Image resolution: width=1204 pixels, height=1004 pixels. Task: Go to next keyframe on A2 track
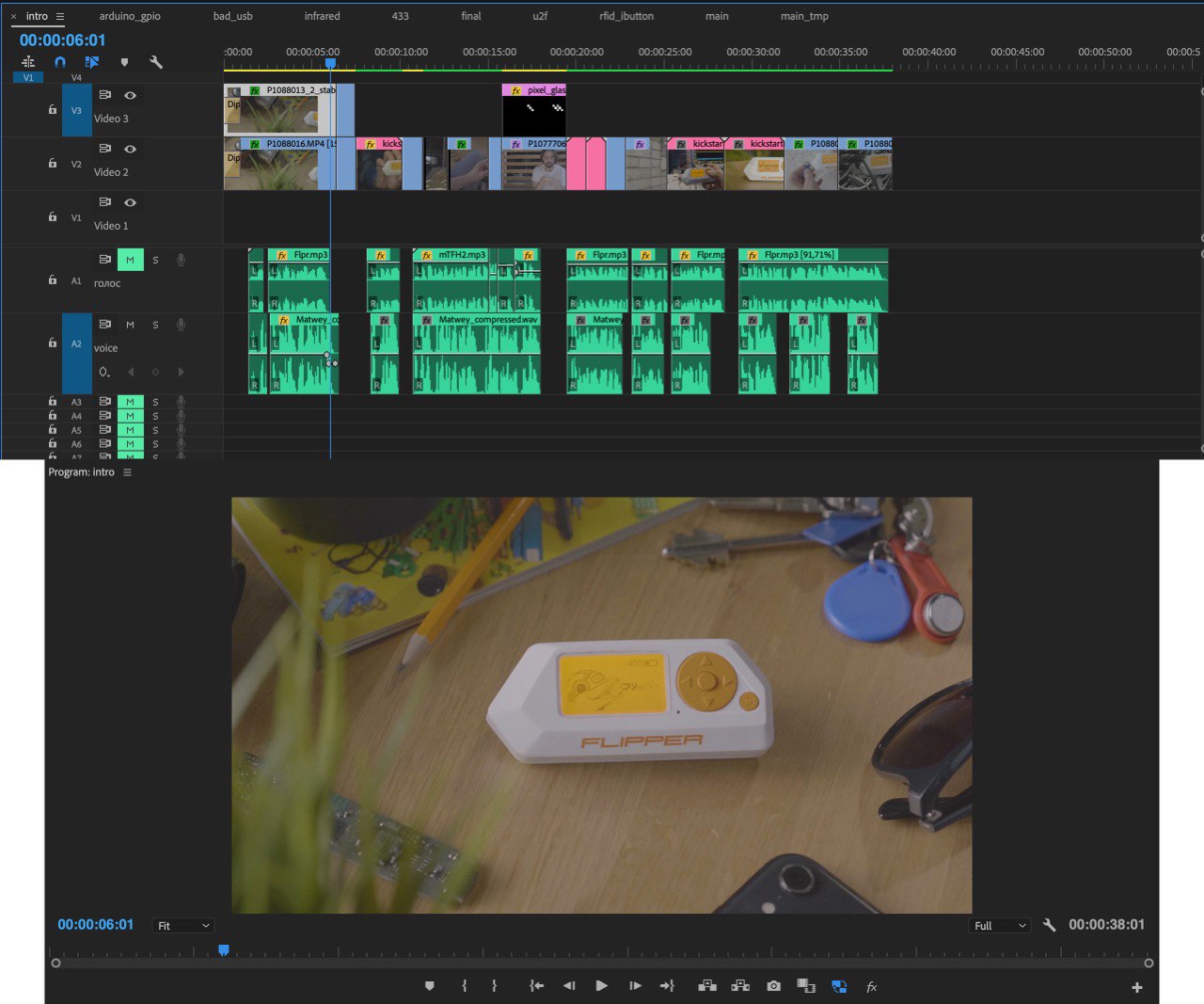click(x=181, y=372)
